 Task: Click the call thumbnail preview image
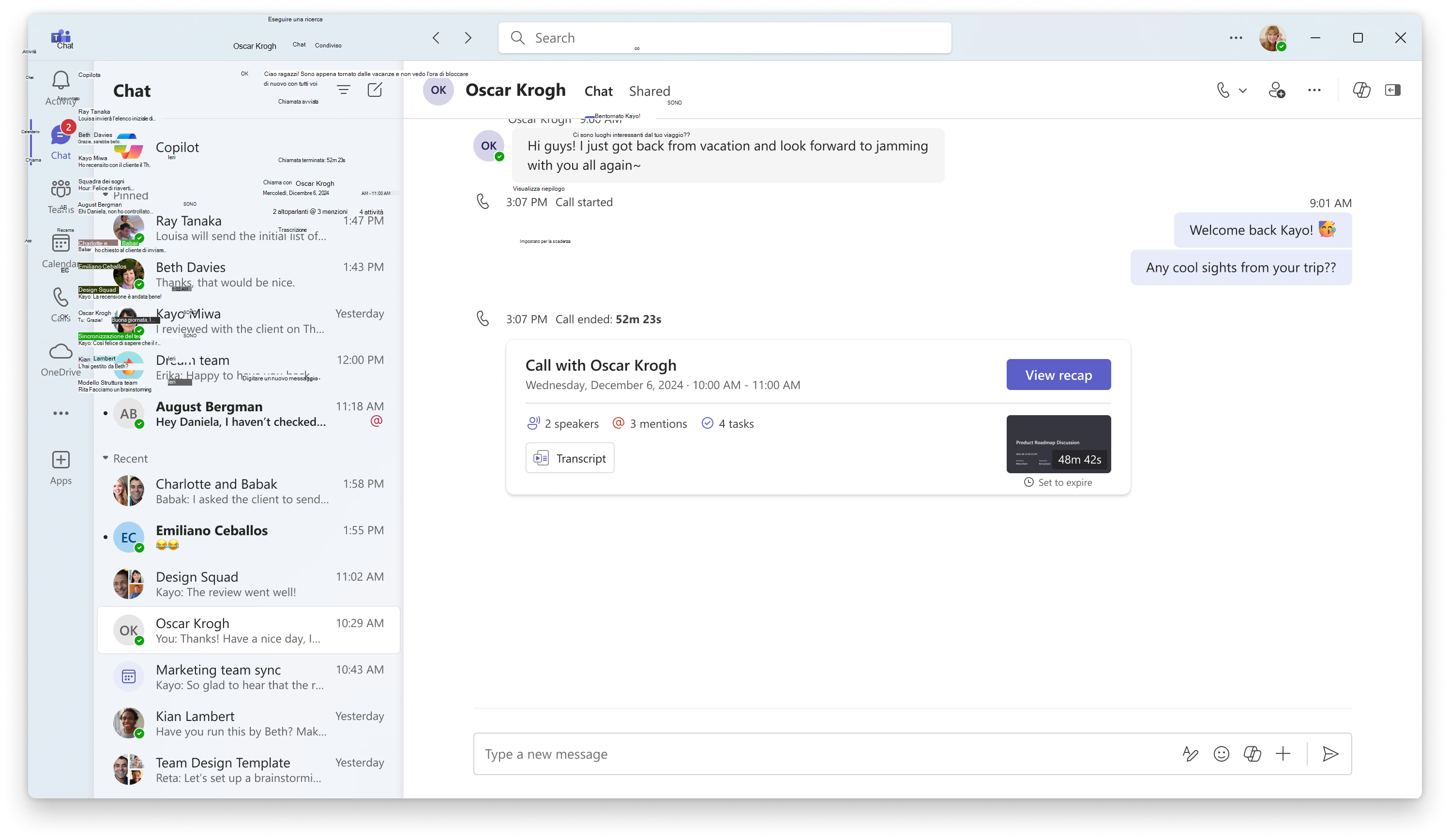pyautogui.click(x=1058, y=443)
